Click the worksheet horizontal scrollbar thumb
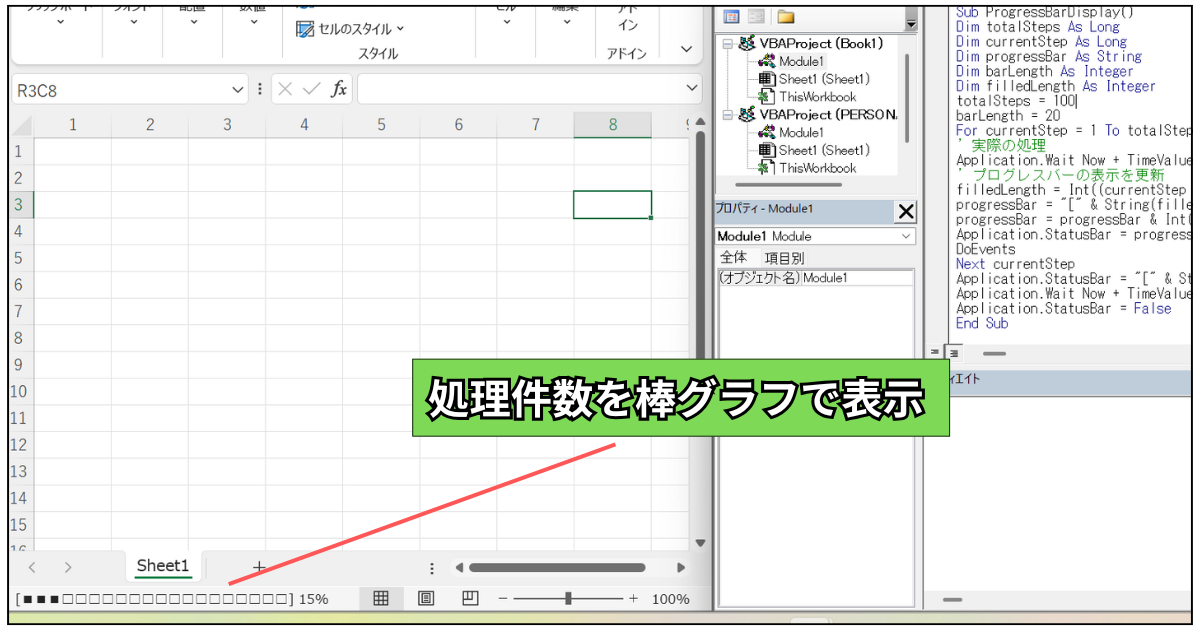This screenshot has height=630, width=1200. click(x=557, y=567)
